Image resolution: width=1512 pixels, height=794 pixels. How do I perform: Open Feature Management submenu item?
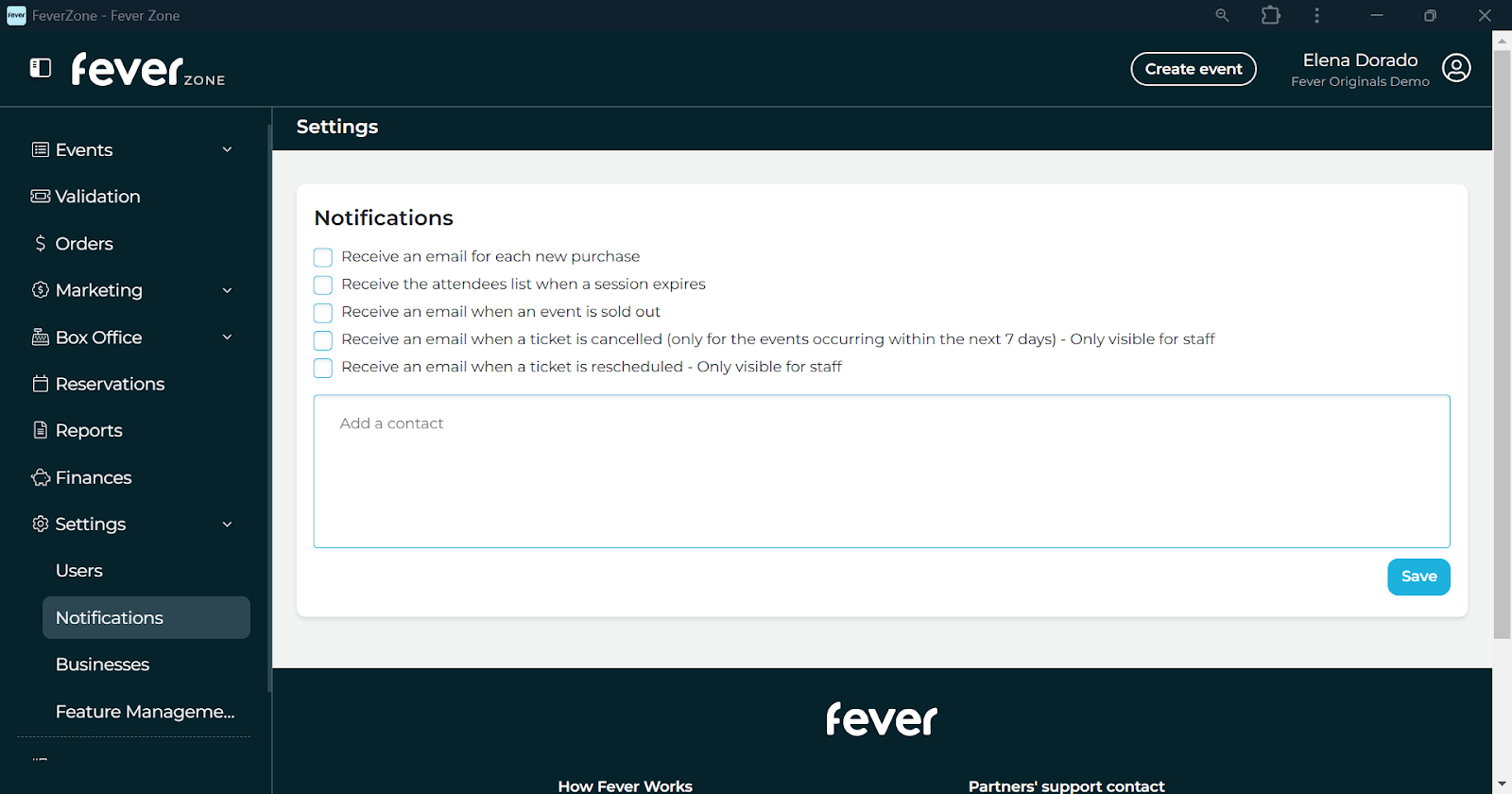pyautogui.click(x=146, y=712)
